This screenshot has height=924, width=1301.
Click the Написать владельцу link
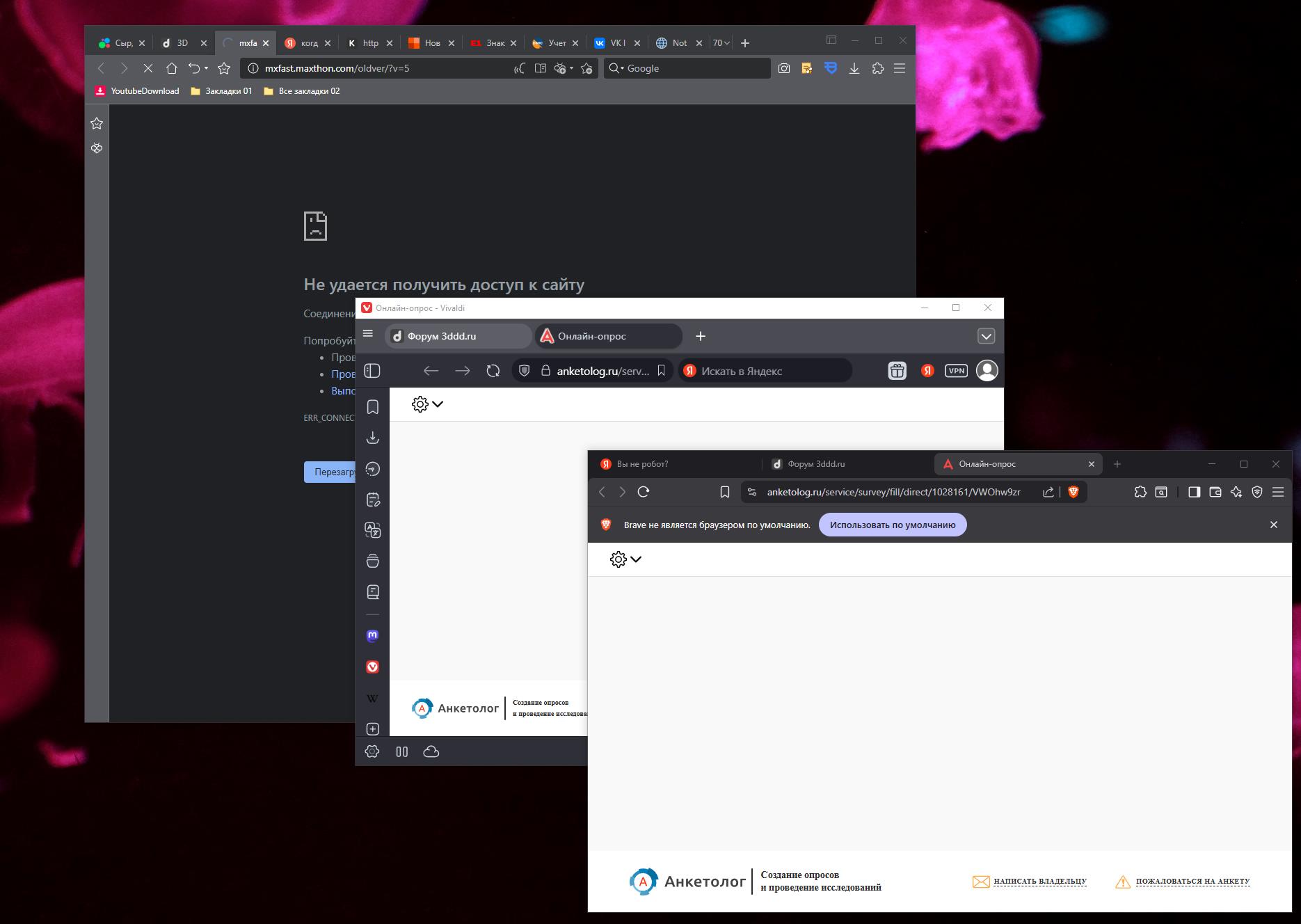tap(1030, 882)
